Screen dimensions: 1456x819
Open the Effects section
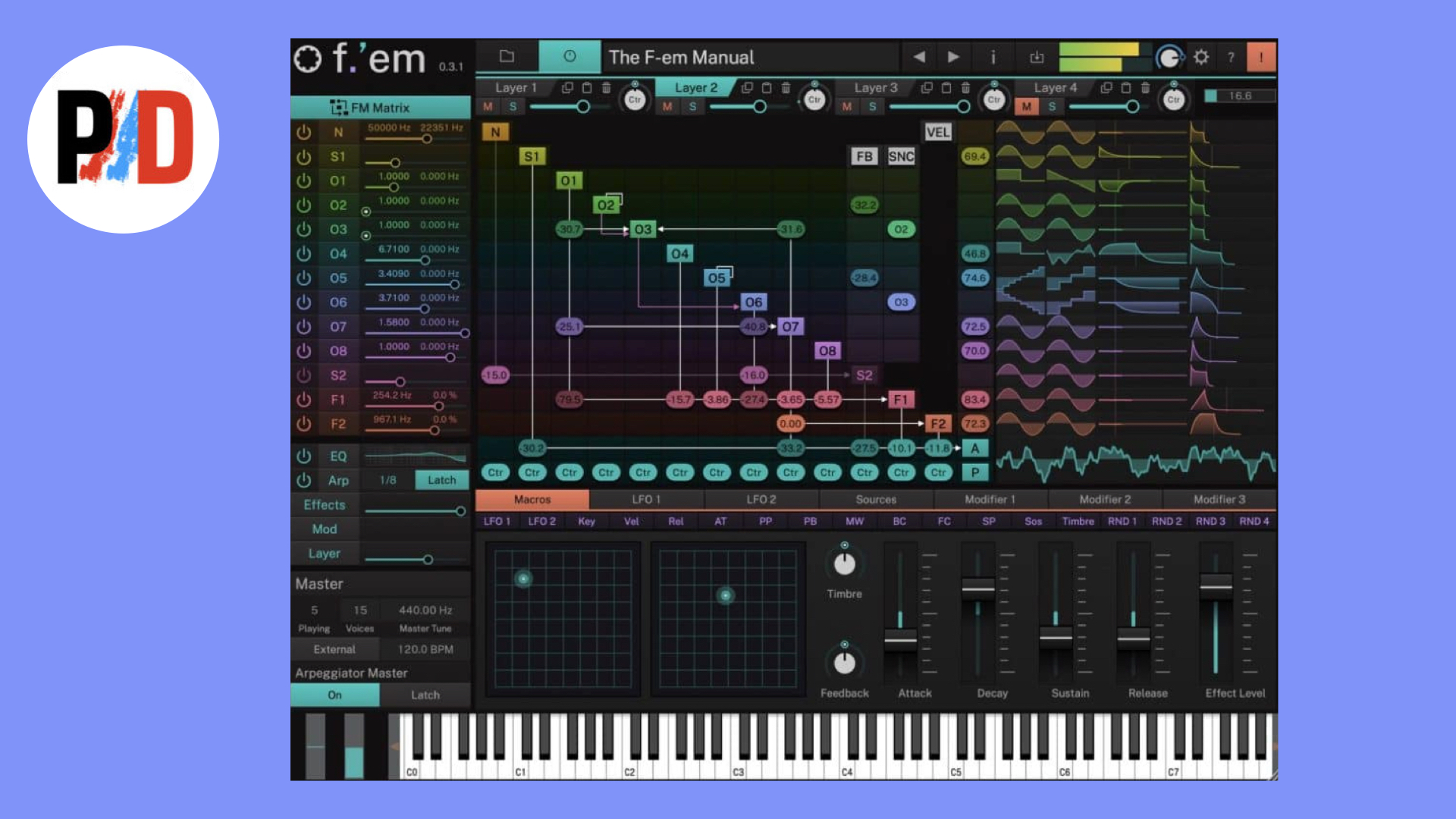(x=325, y=505)
